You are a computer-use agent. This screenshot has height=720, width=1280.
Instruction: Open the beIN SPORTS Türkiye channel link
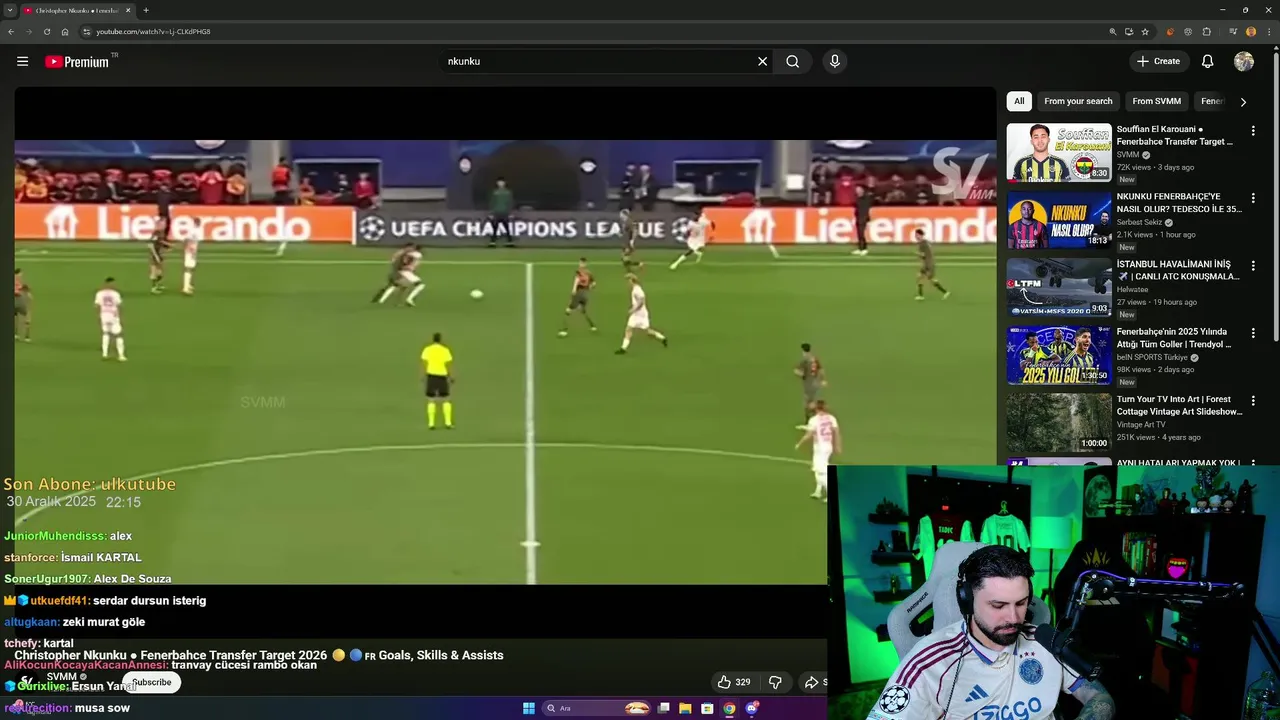click(x=1152, y=357)
